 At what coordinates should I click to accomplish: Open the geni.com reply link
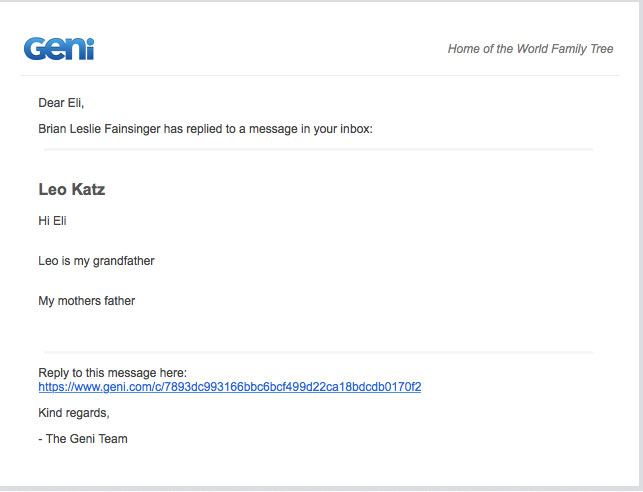pos(229,387)
